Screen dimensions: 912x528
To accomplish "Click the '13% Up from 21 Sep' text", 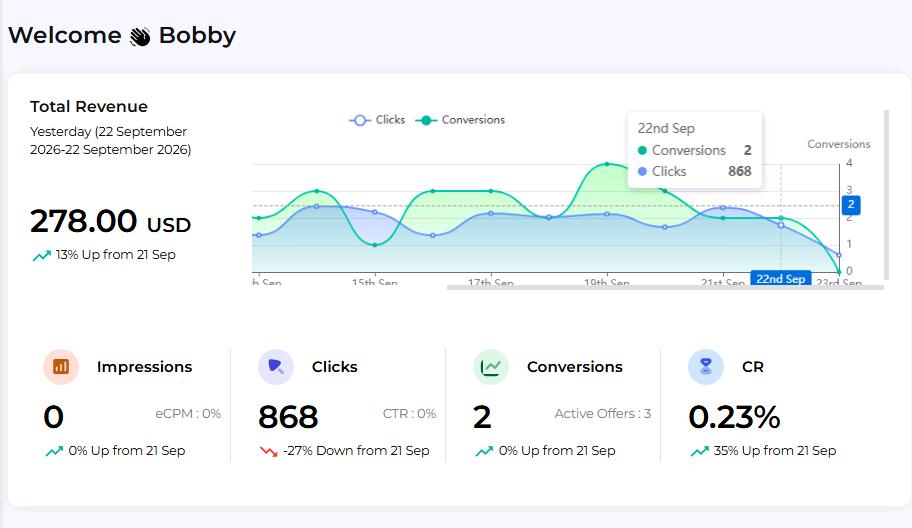I will tap(116, 255).
